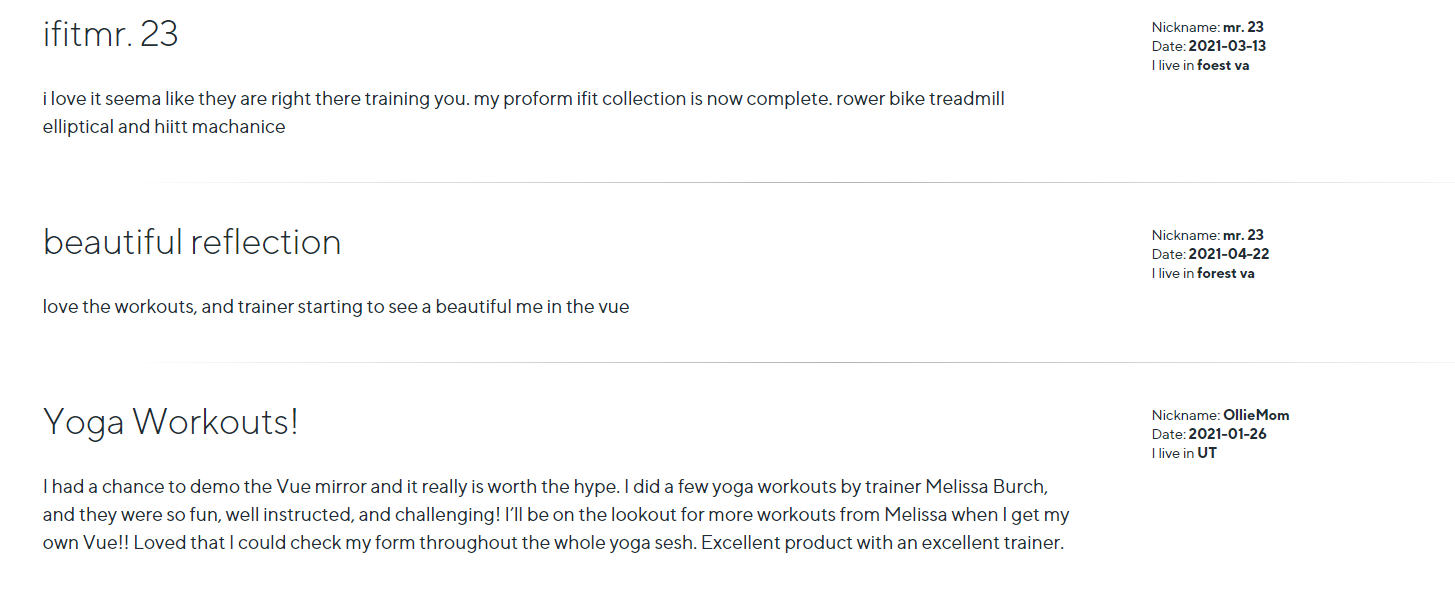Click the date 2021-01-26
The image size is (1455, 595).
(x=1227, y=434)
